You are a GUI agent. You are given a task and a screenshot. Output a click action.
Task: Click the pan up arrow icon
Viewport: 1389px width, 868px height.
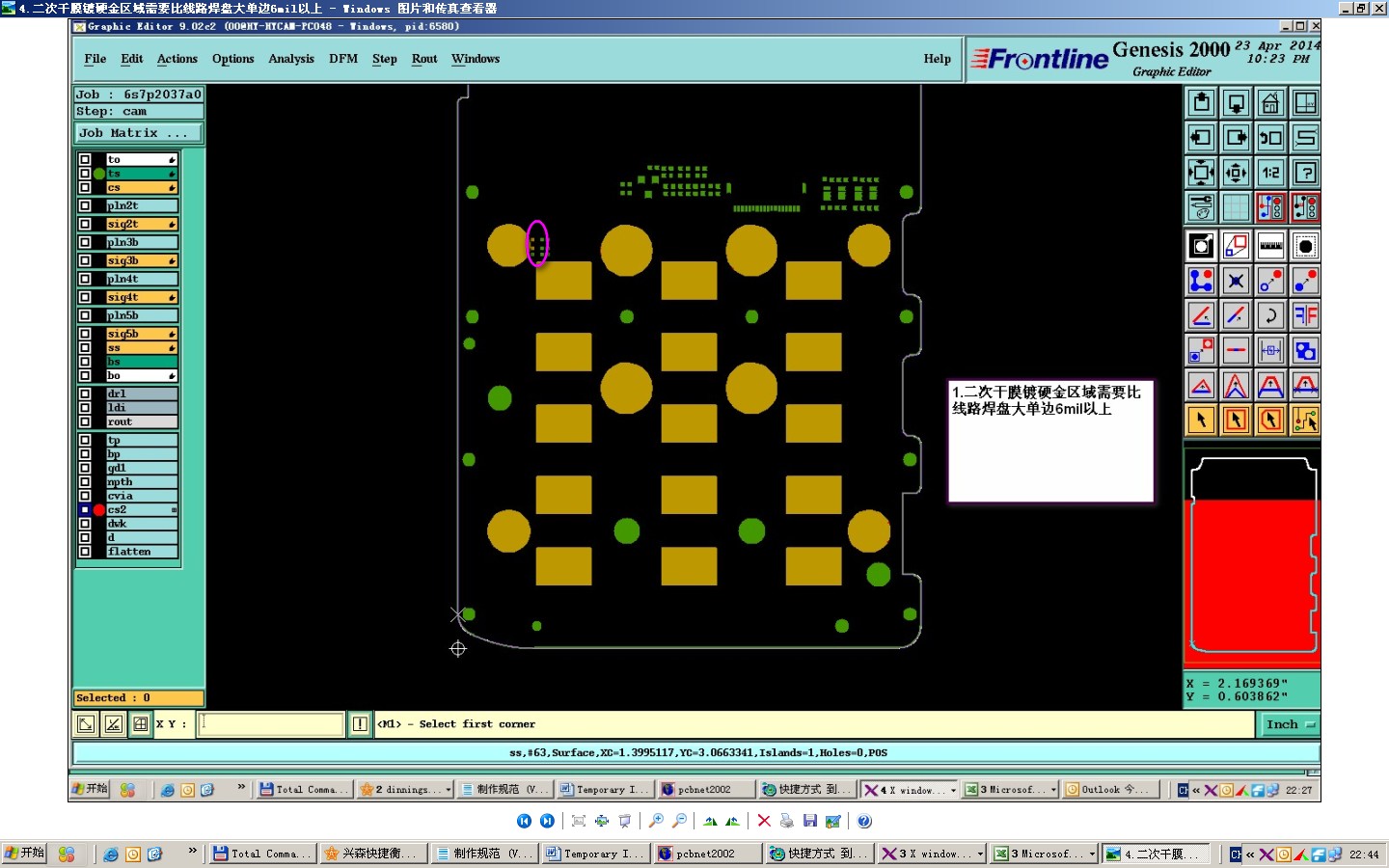[x=1201, y=103]
